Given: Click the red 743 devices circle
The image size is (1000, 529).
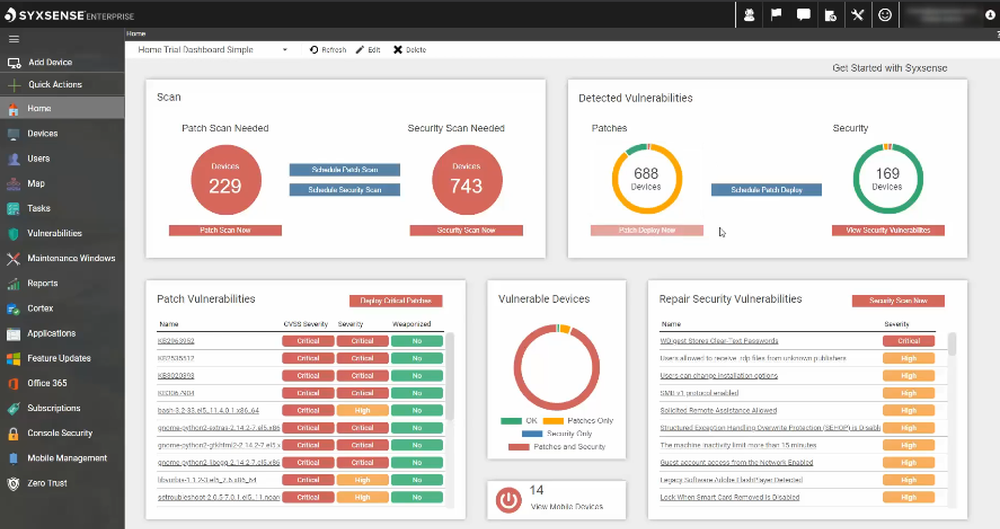Looking at the screenshot, I should (467, 180).
